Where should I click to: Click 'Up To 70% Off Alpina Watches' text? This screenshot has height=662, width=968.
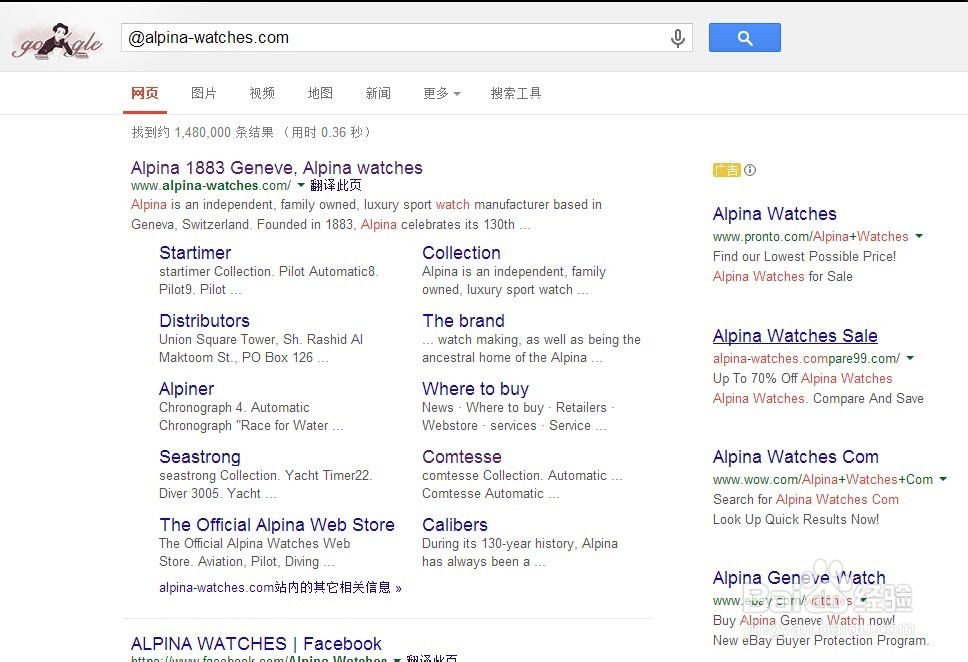point(803,379)
